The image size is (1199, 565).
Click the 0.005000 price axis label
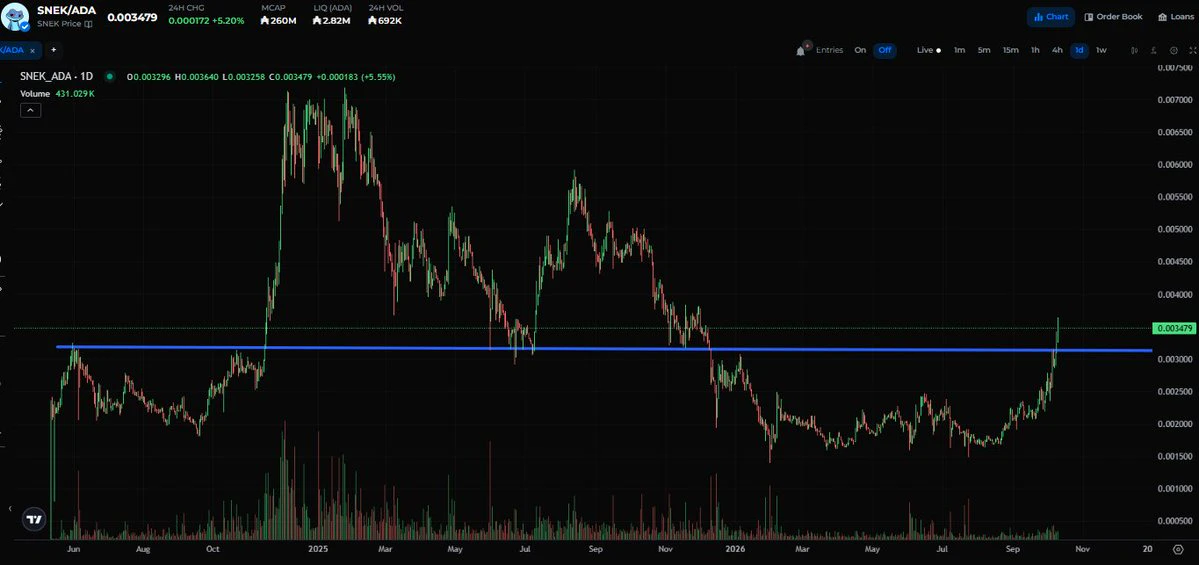[1175, 229]
